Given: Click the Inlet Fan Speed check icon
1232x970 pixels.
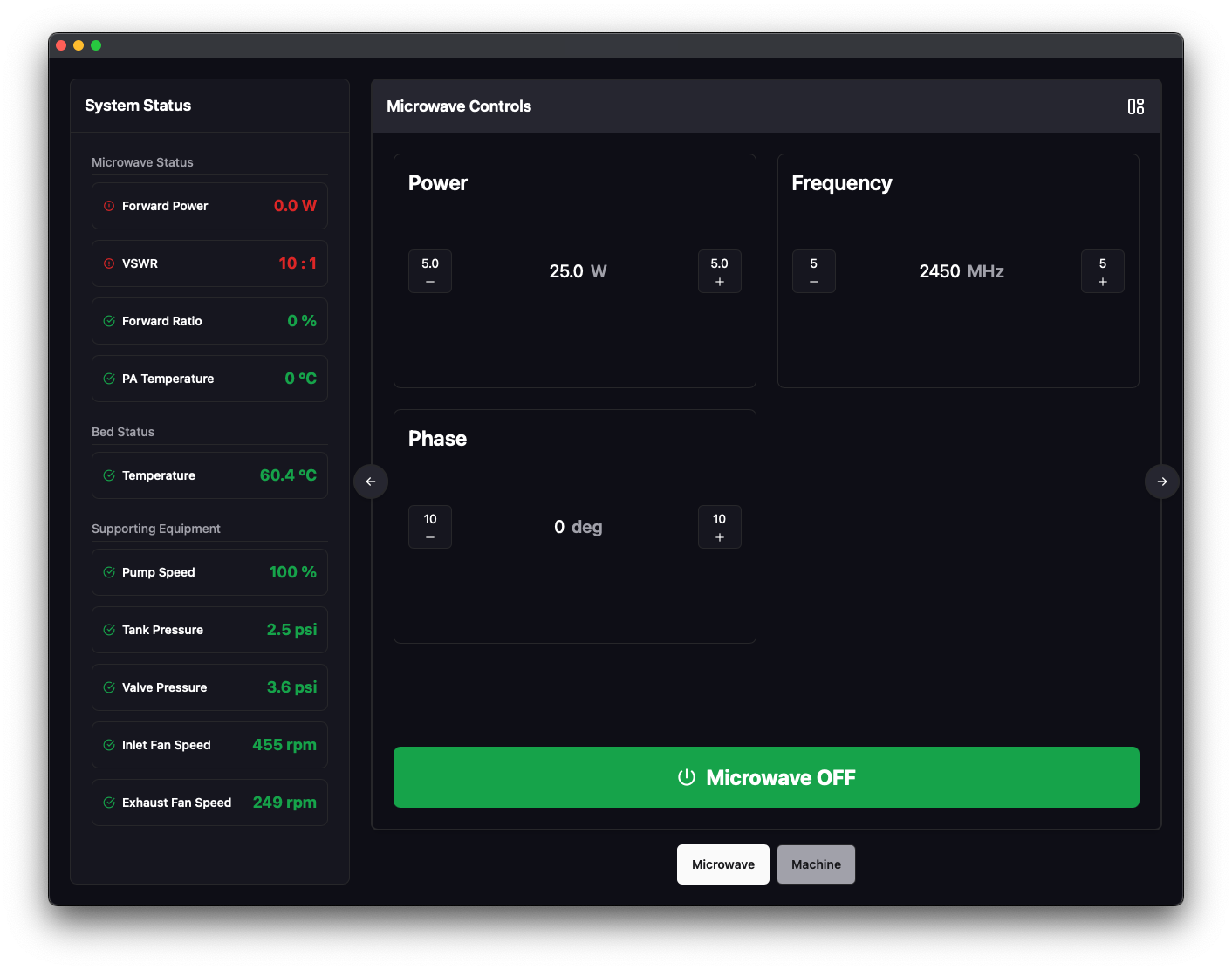Looking at the screenshot, I should 109,745.
